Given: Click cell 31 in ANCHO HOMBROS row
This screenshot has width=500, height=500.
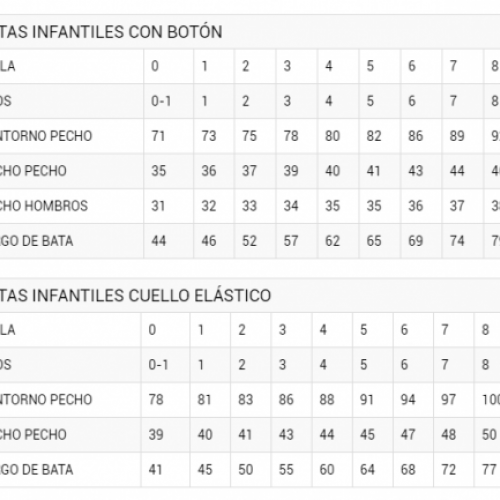Looking at the screenshot, I should point(158,206).
